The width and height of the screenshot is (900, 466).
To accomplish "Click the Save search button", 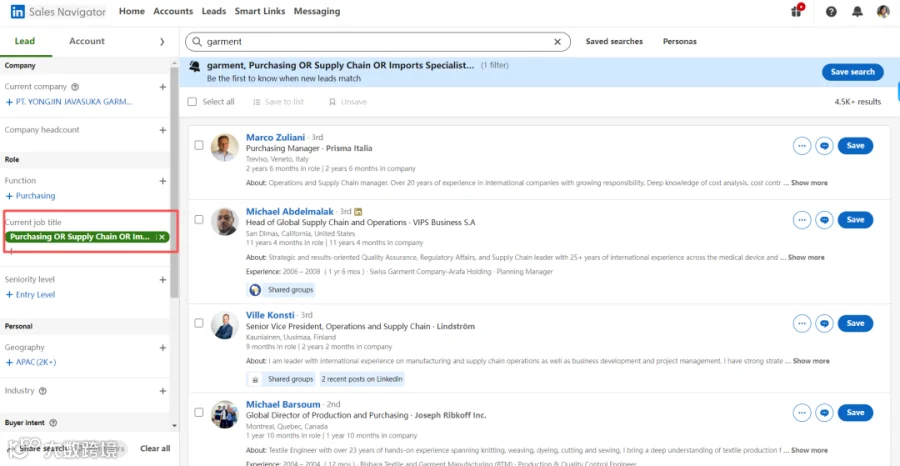I will [x=853, y=72].
